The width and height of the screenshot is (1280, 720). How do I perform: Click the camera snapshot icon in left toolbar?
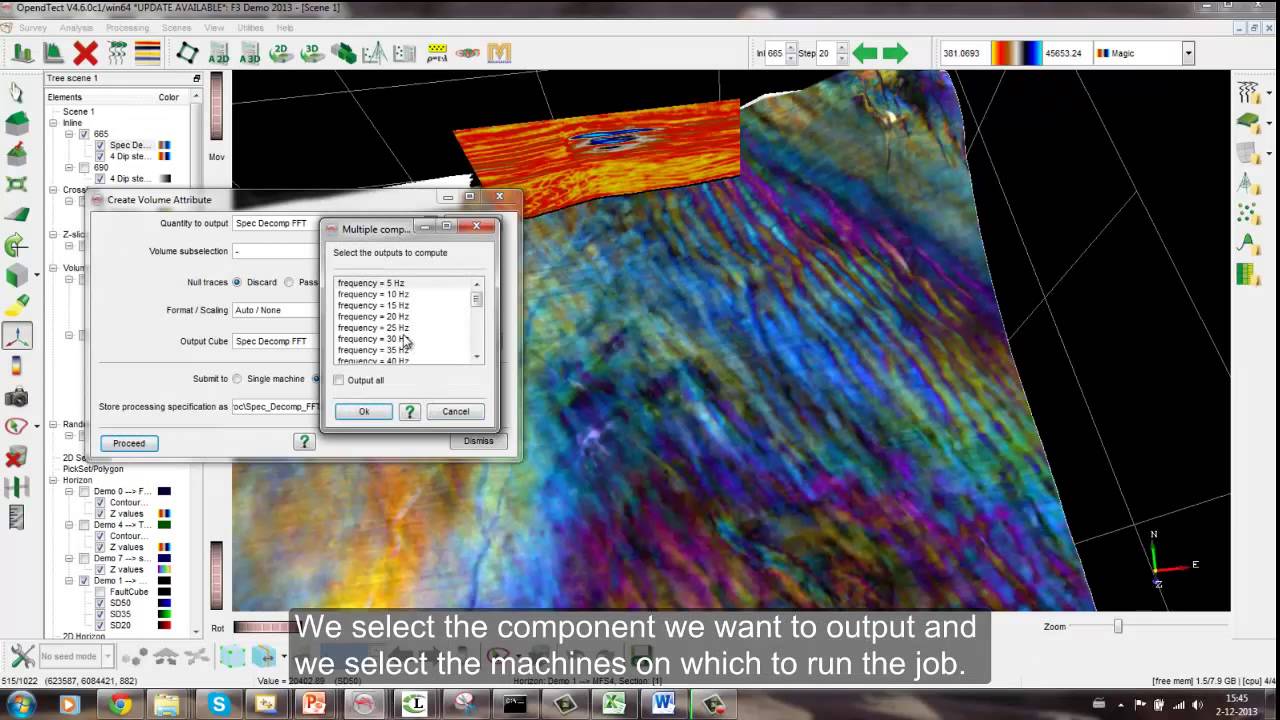(x=16, y=397)
